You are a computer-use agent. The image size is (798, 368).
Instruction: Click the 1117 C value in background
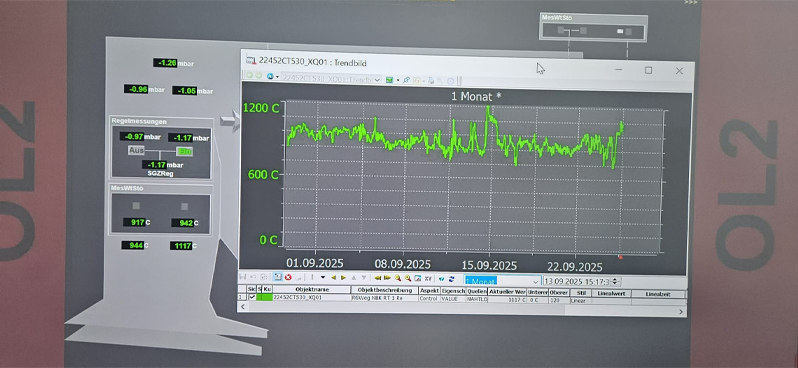coord(183,246)
